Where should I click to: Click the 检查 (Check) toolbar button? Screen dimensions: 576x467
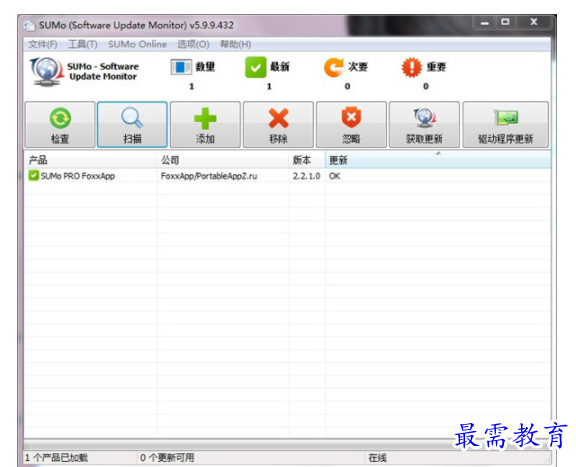(60, 125)
